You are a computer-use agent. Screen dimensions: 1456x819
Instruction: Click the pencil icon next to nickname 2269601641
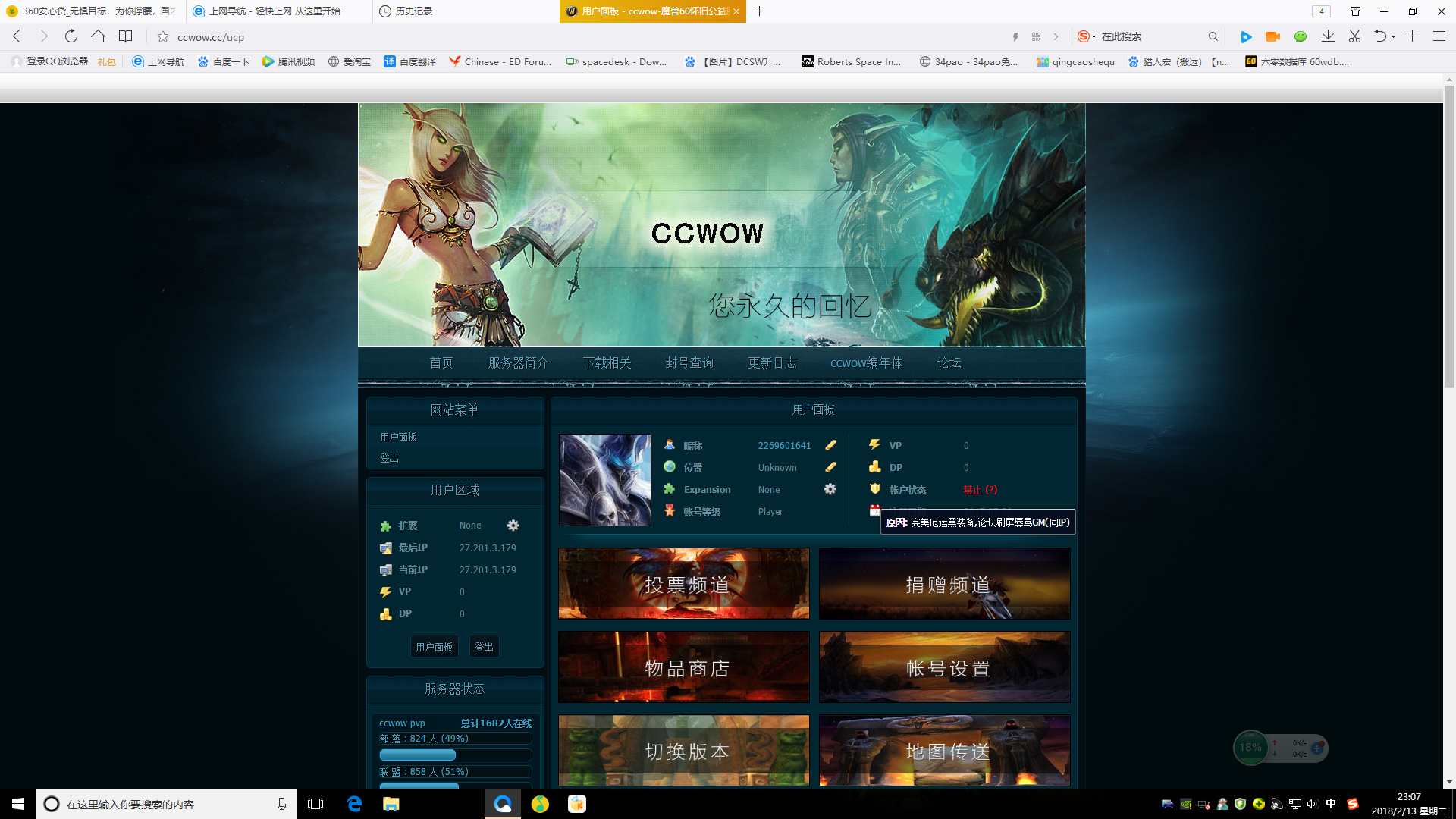pos(830,446)
